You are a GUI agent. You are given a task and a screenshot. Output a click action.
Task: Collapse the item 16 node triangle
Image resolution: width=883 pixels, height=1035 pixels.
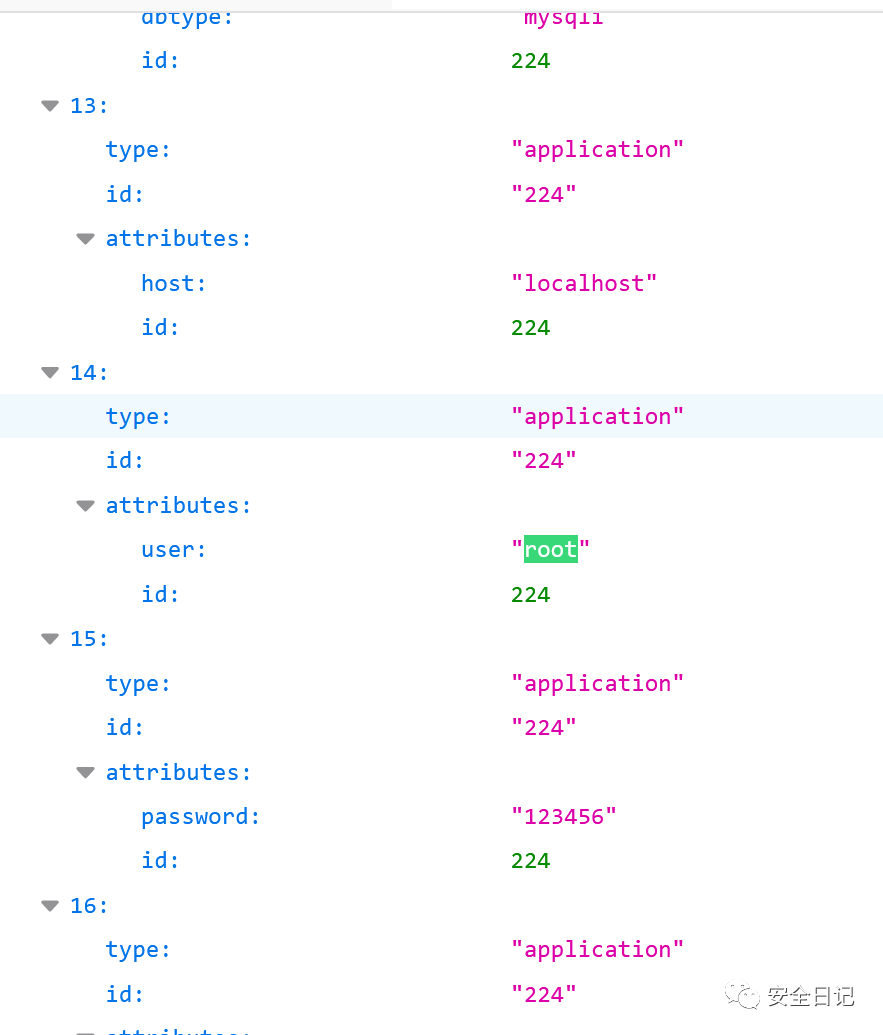tap(50, 906)
